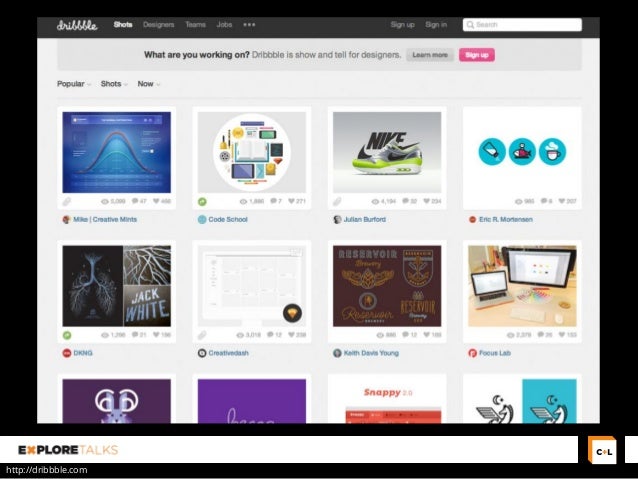
Task: Click the C+L logo icon
Action: (603, 450)
